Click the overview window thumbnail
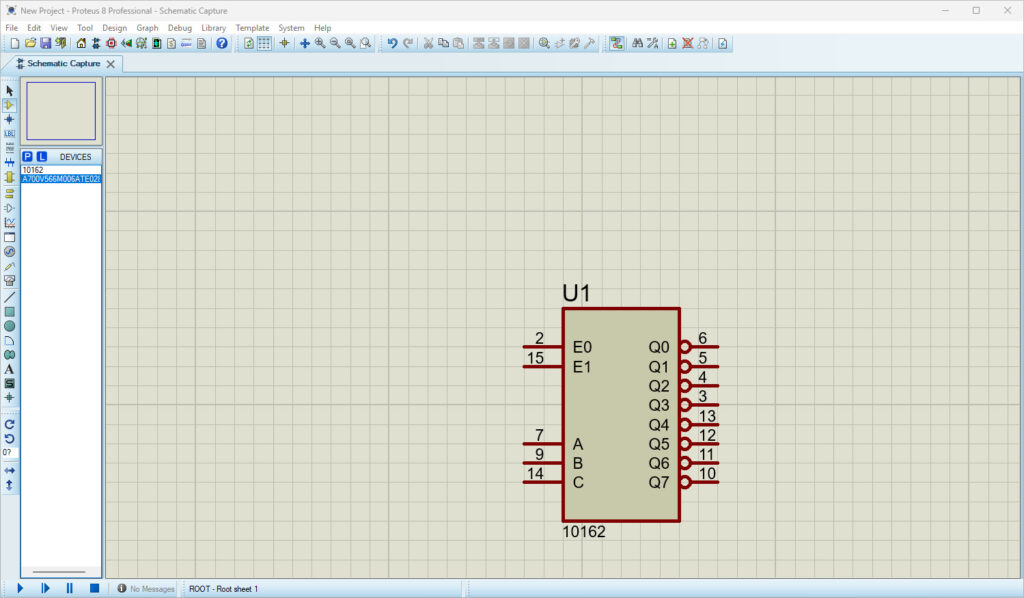Screen dimensions: 1024x598 point(61,111)
